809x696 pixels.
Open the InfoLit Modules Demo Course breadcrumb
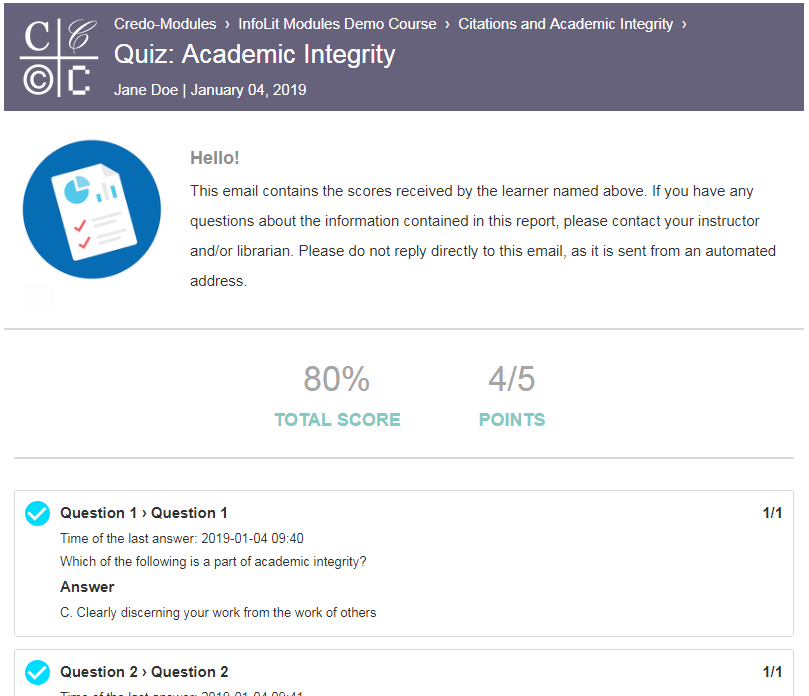click(337, 24)
